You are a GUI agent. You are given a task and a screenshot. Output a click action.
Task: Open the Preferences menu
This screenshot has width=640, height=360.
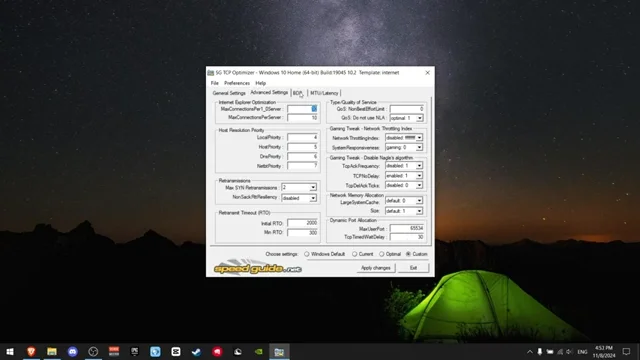(x=237, y=83)
